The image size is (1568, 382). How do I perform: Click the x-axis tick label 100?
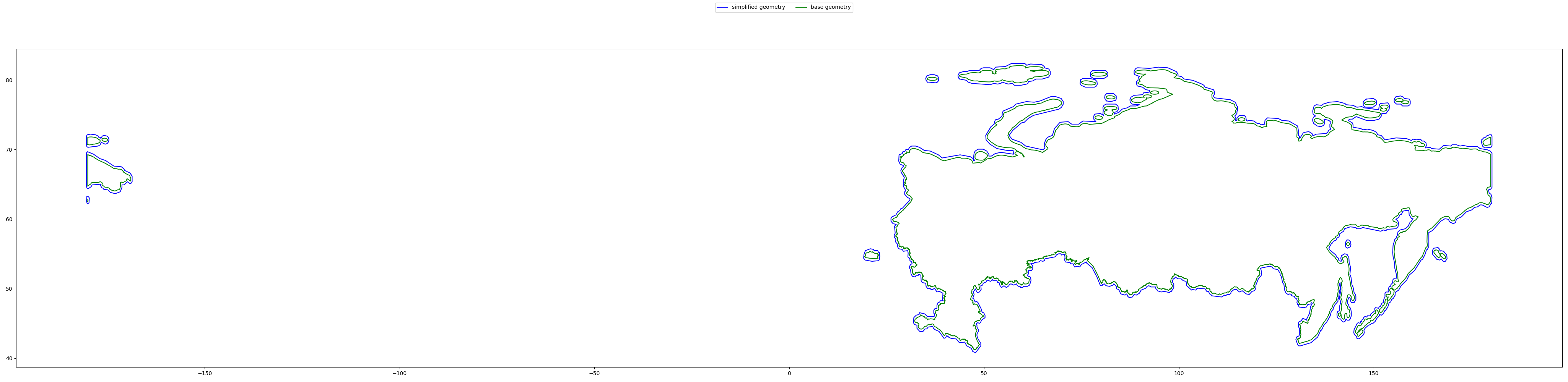[1179, 374]
